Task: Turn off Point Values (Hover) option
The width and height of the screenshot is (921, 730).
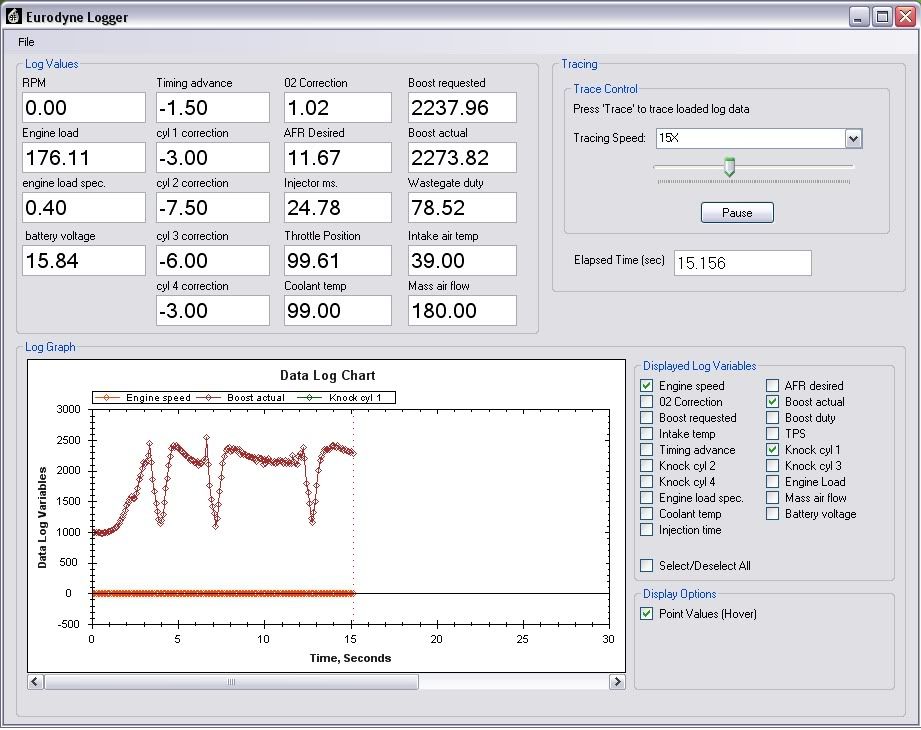Action: click(646, 614)
